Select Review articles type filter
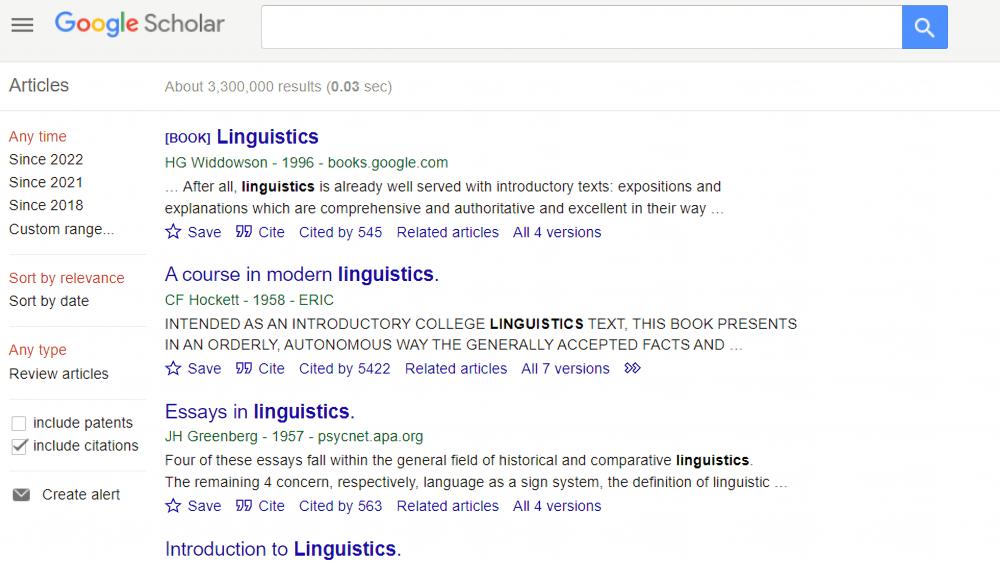The width and height of the screenshot is (1000, 562). (x=59, y=374)
